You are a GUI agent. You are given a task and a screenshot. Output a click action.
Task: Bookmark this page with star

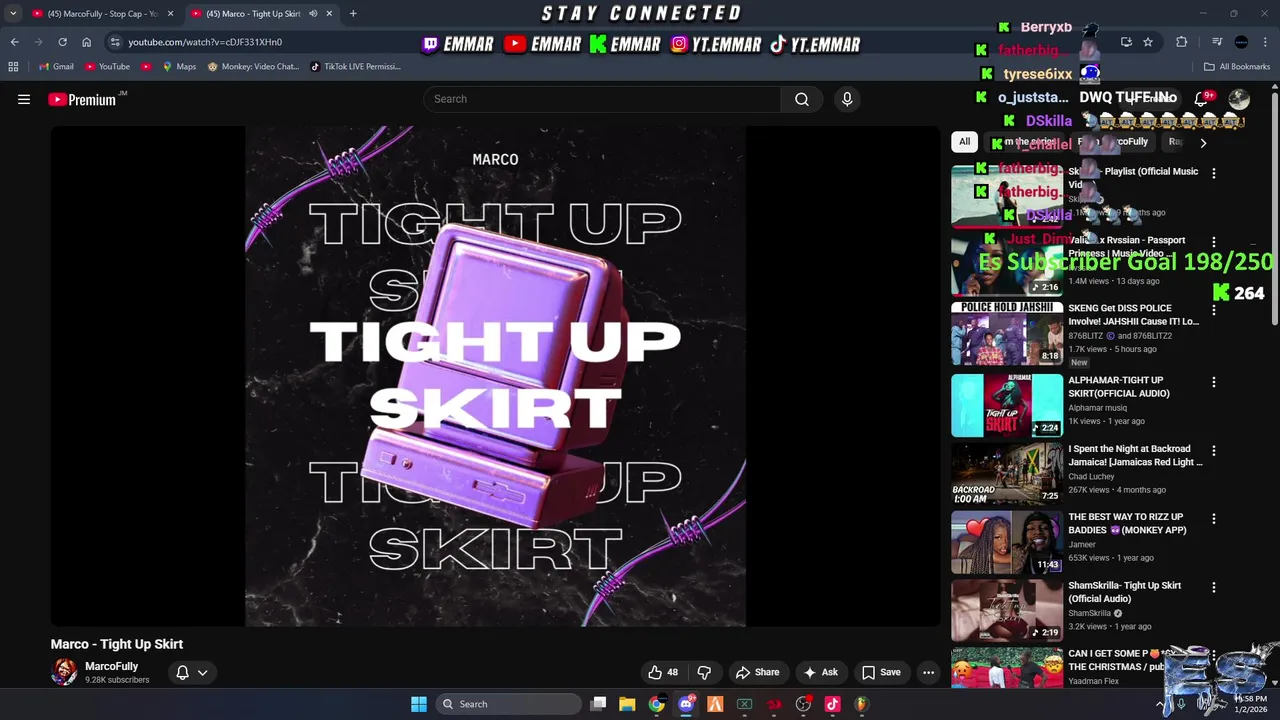tap(1148, 42)
